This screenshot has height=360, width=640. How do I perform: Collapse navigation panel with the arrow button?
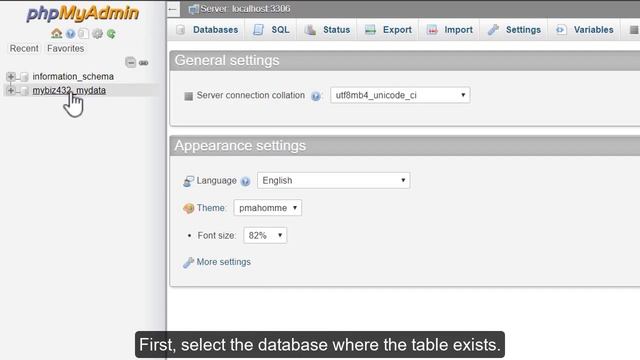coord(173,9)
